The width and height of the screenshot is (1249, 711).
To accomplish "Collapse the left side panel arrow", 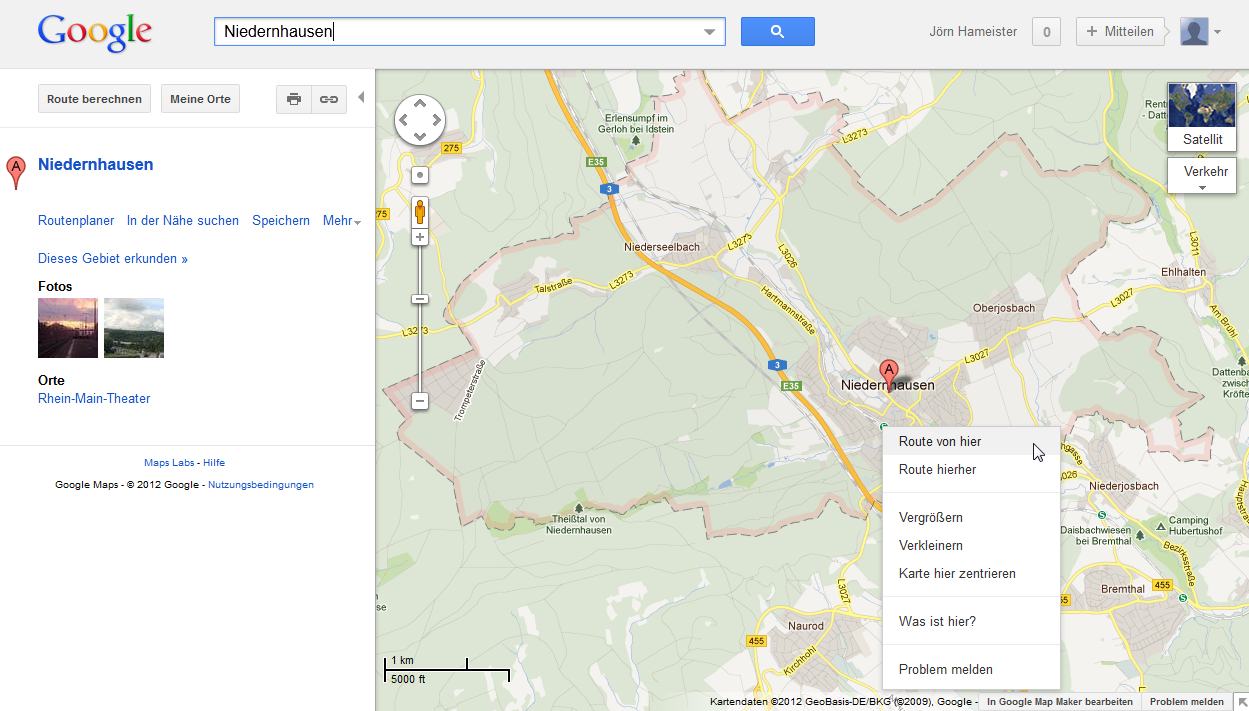I will pyautogui.click(x=361, y=98).
